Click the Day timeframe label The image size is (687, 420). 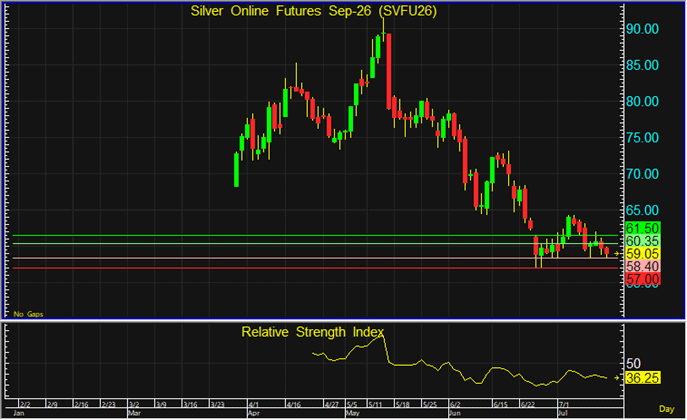666,409
